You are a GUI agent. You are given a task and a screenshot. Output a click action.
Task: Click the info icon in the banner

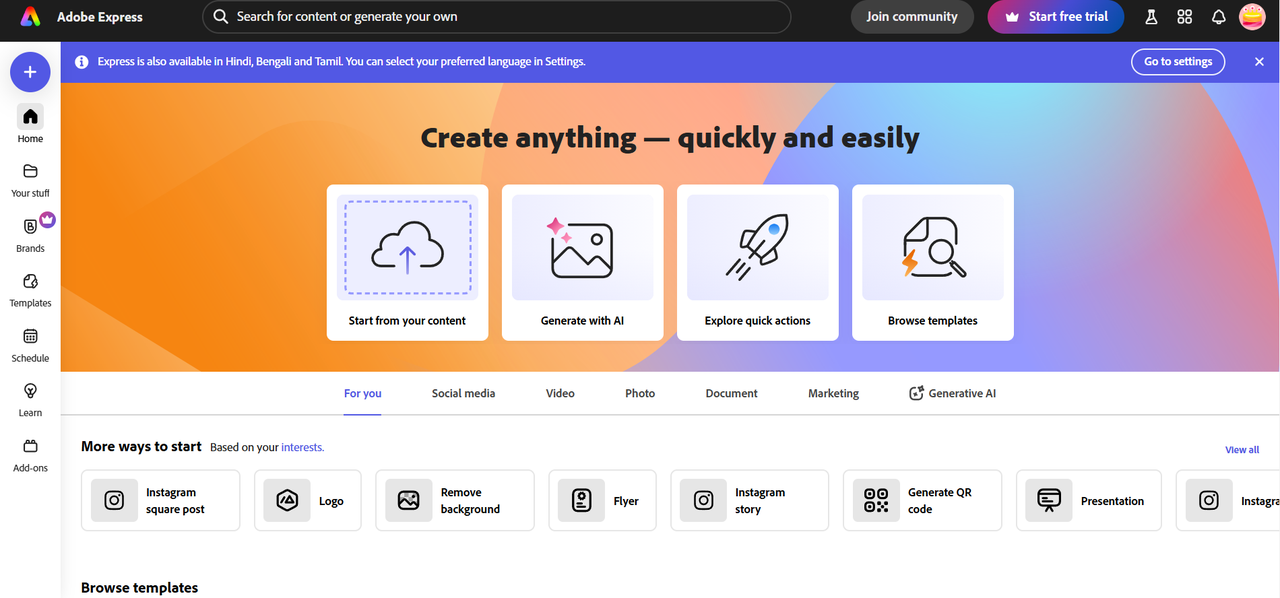click(x=82, y=61)
